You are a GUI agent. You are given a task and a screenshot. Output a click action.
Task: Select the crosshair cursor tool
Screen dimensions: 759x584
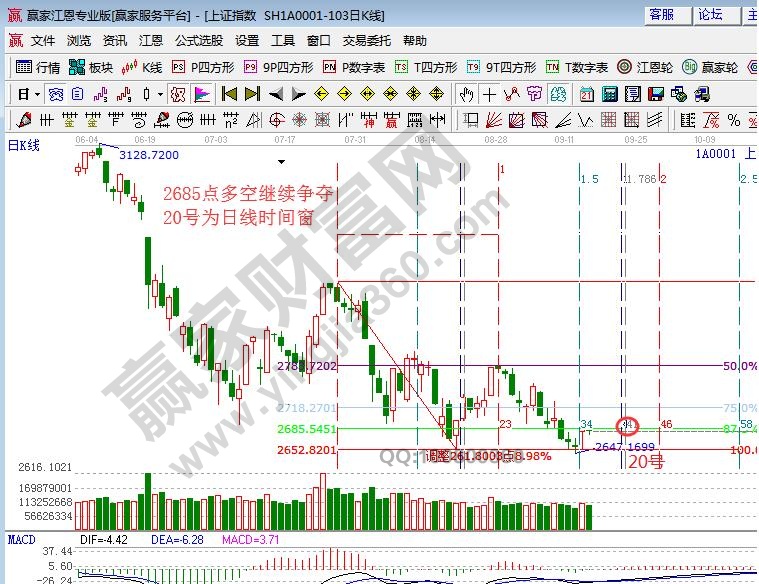point(489,94)
